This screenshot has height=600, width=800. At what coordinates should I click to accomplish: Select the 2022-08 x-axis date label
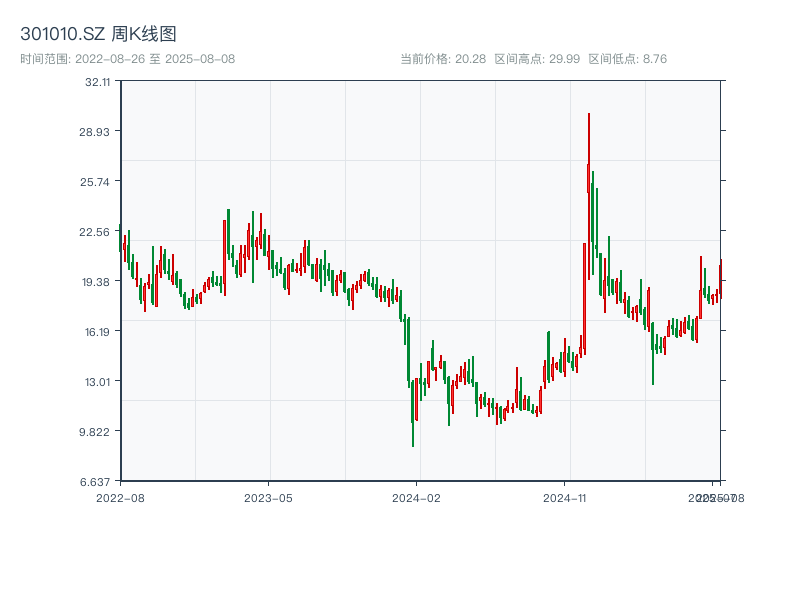click(121, 497)
